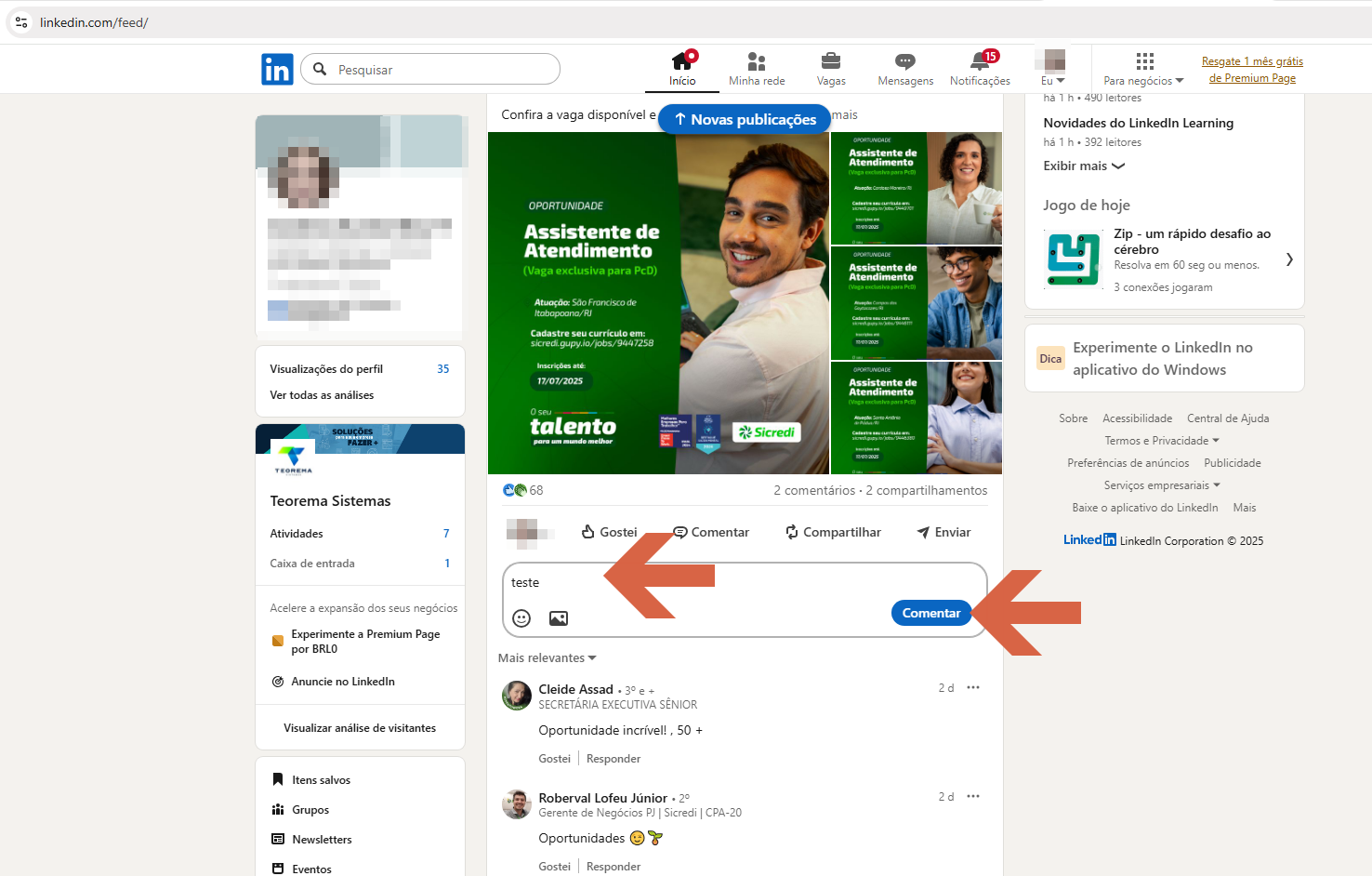1372x876 pixels.
Task: Open Newsletters in the sidebar
Action: click(311, 840)
